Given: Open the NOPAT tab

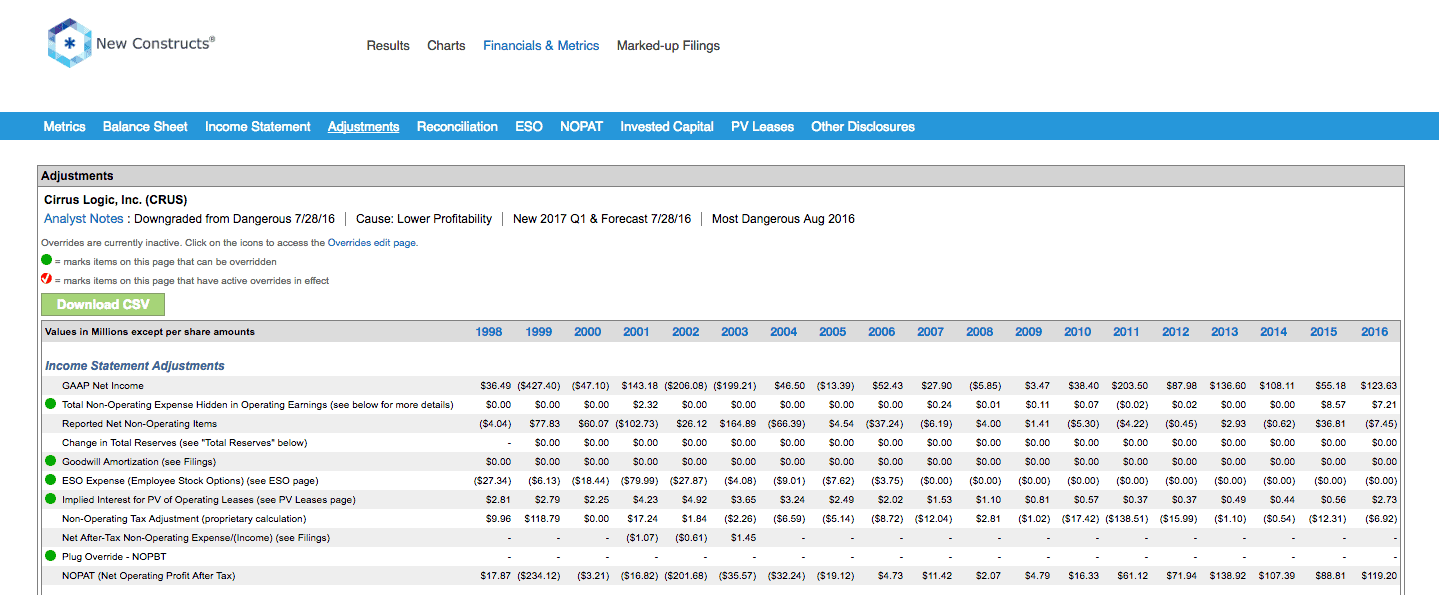Looking at the screenshot, I should (581, 127).
